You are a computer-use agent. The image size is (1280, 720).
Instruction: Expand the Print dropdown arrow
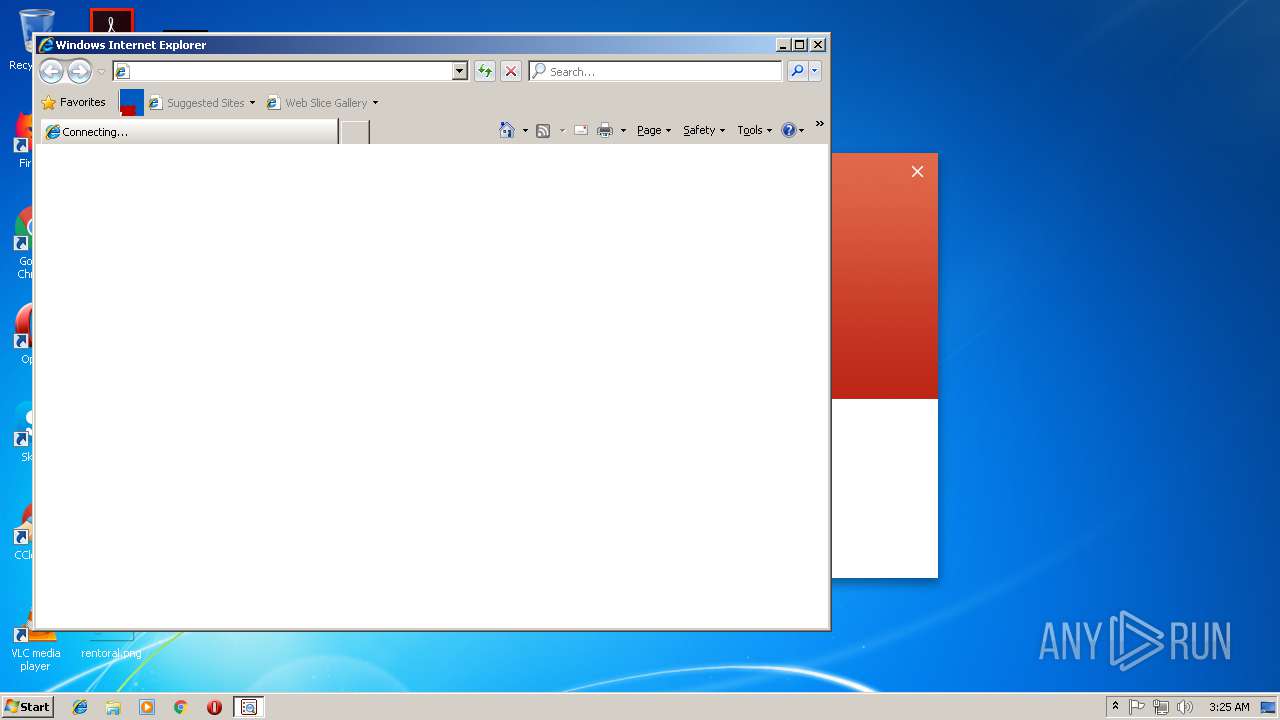coord(623,131)
